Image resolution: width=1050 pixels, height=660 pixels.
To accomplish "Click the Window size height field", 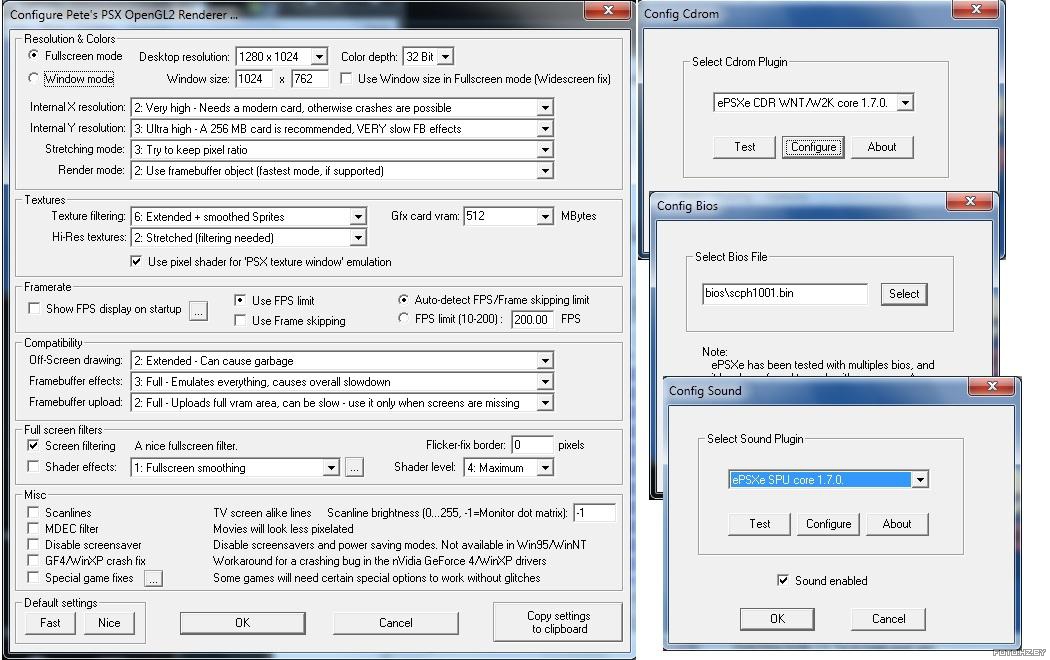I will (309, 79).
